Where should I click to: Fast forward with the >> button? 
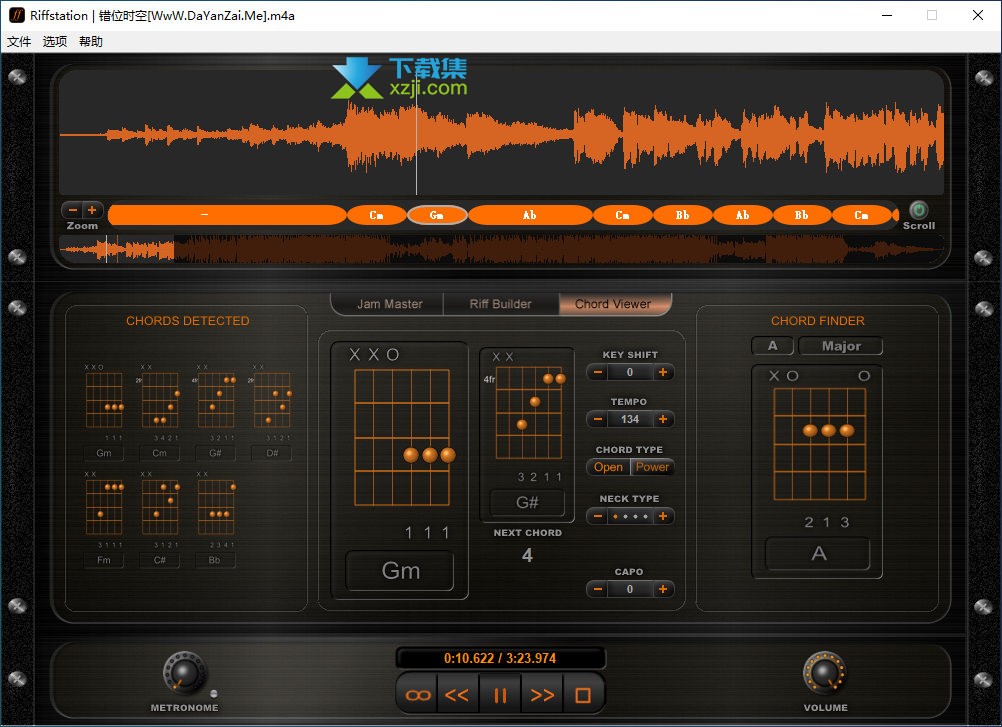tap(542, 695)
